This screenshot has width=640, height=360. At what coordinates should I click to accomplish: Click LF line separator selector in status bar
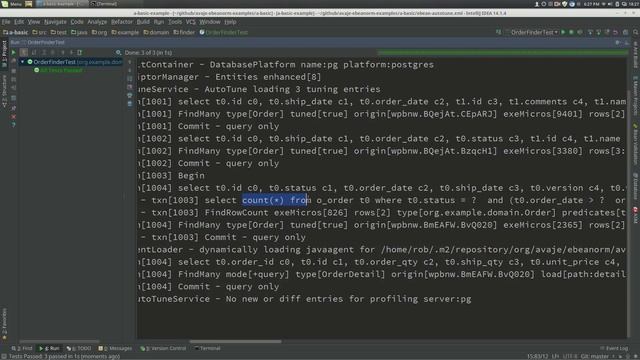pyautogui.click(x=556, y=357)
